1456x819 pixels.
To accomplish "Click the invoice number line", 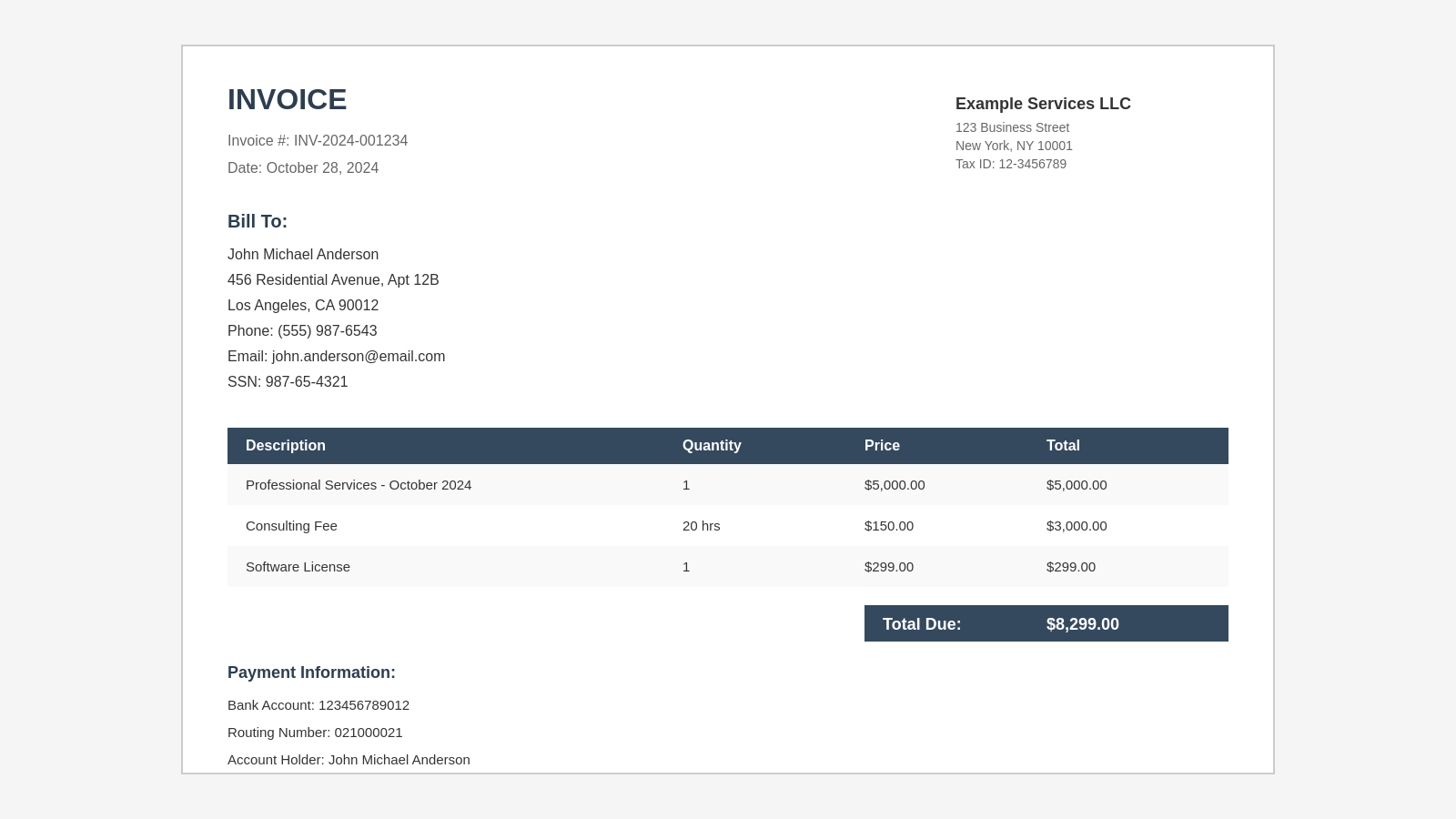I will [318, 141].
